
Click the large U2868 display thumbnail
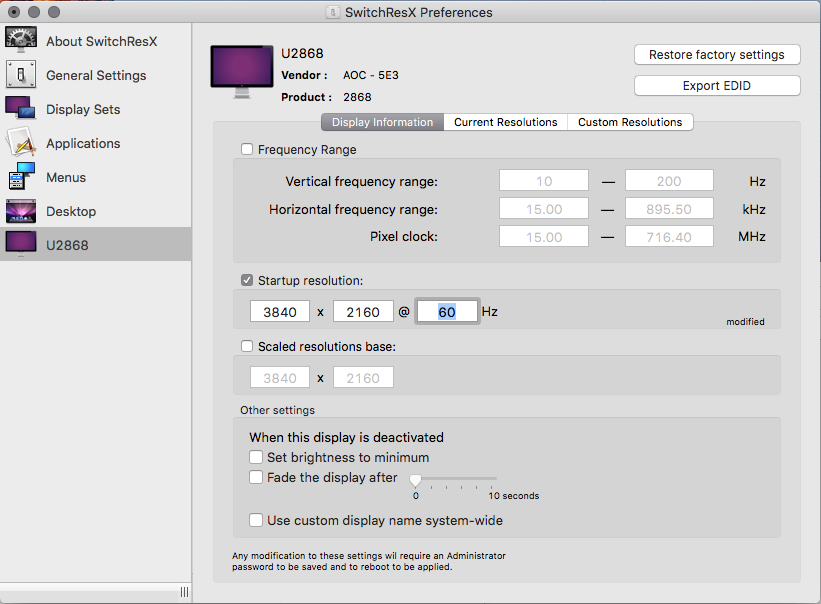[x=242, y=71]
